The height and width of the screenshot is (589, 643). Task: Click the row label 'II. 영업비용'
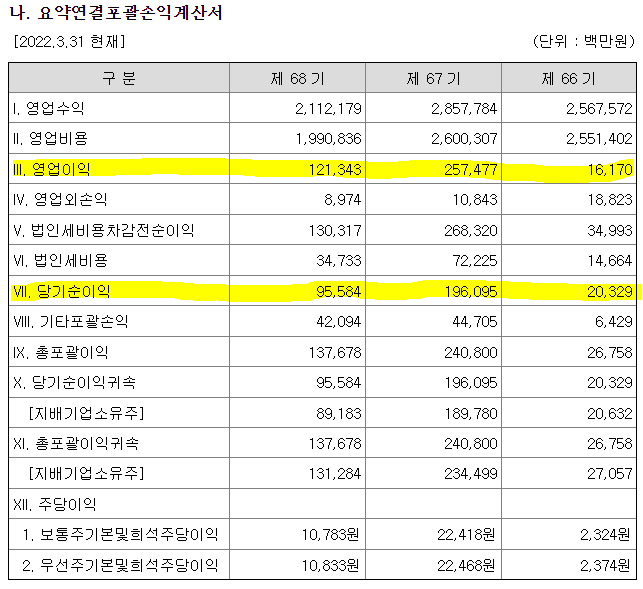click(x=50, y=139)
